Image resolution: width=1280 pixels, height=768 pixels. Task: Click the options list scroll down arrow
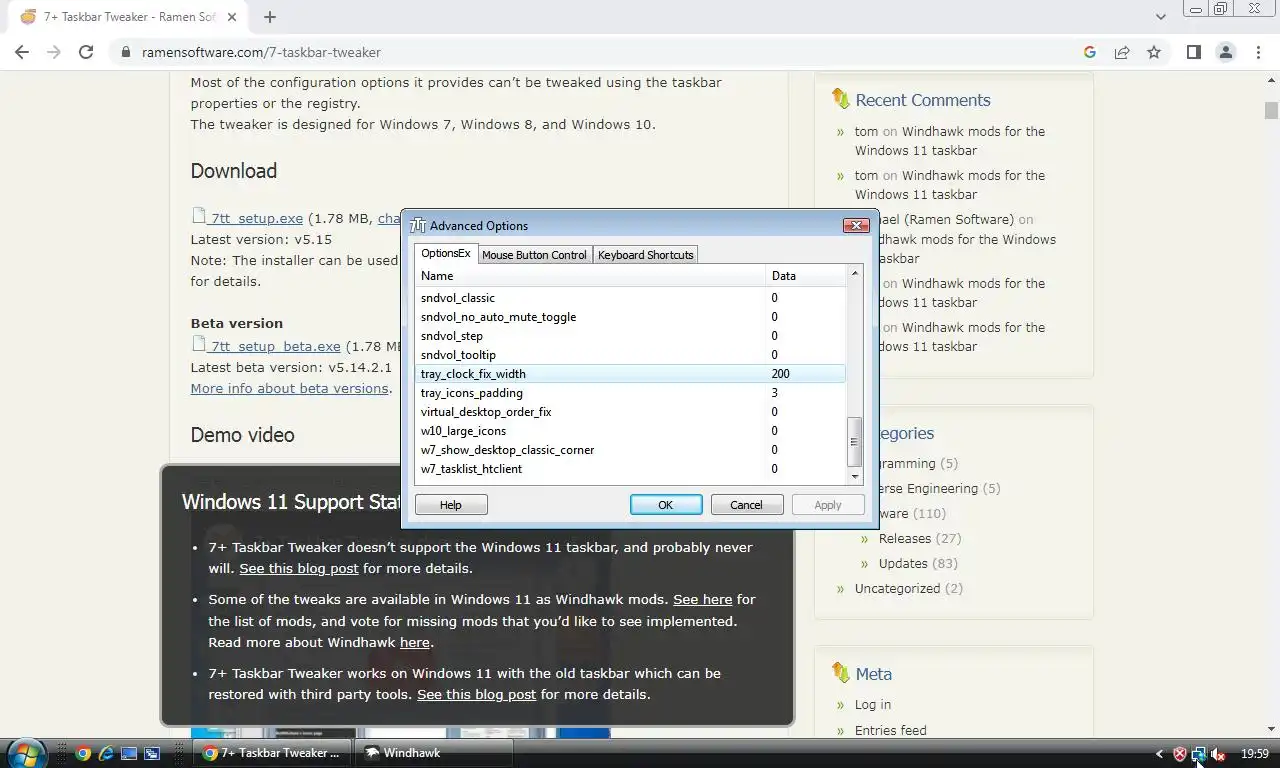pos(855,477)
